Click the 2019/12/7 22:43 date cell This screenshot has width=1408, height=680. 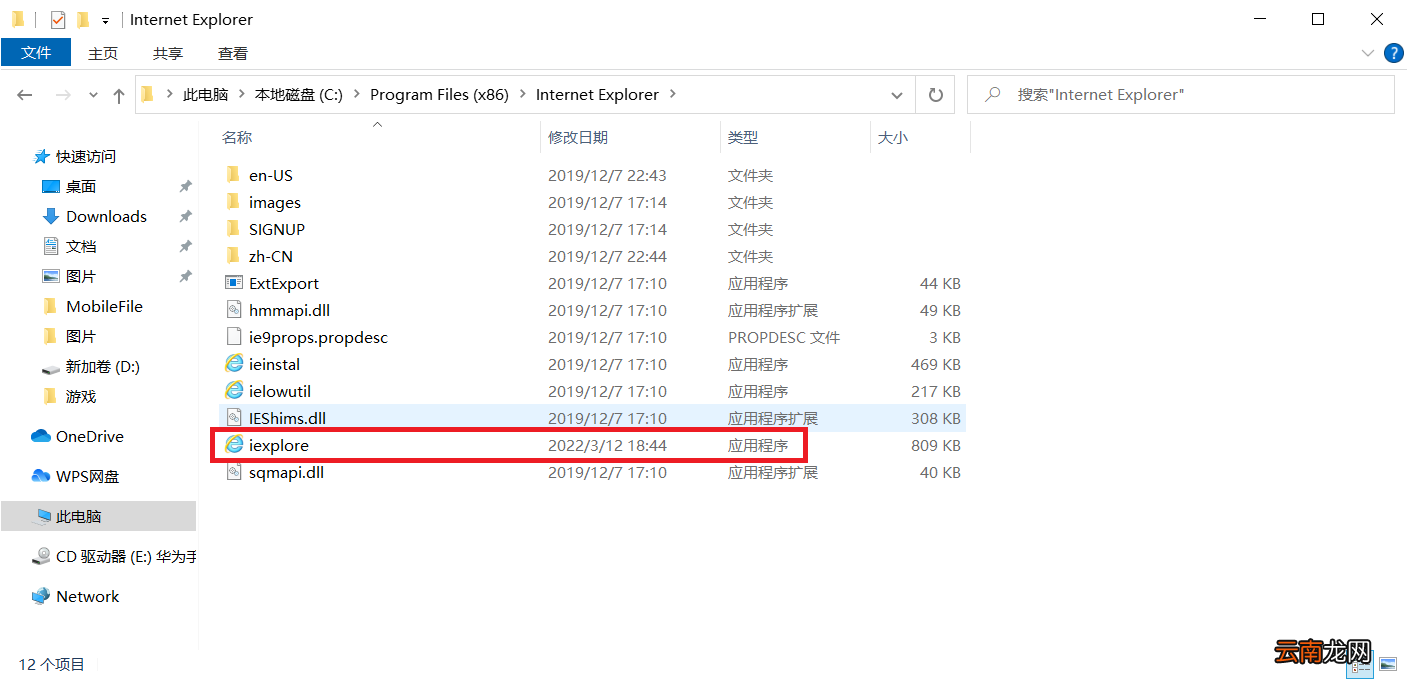click(607, 175)
